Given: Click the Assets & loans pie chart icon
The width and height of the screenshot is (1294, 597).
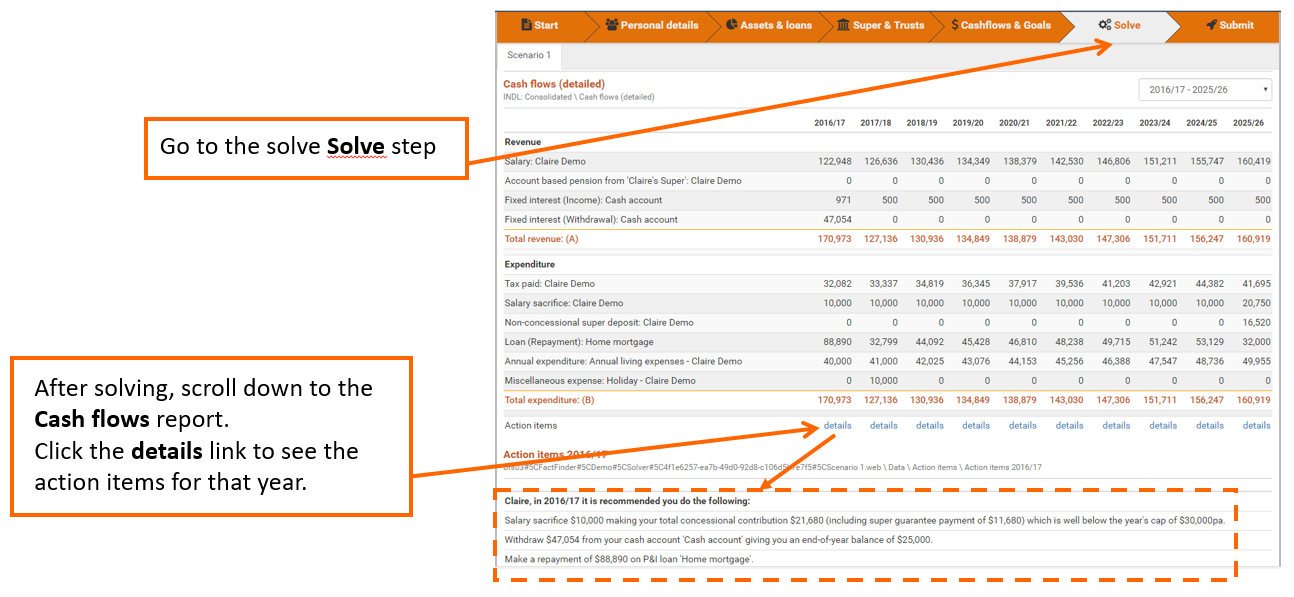Looking at the screenshot, I should click(732, 25).
